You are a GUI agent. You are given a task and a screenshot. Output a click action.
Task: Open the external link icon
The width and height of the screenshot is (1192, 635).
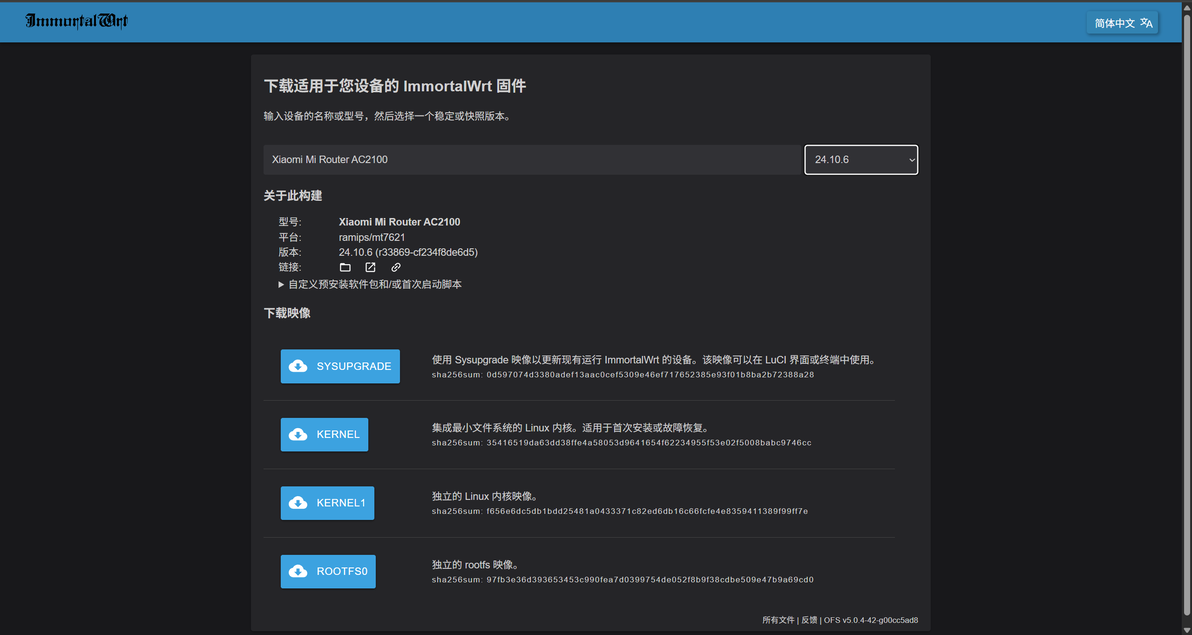click(x=370, y=268)
